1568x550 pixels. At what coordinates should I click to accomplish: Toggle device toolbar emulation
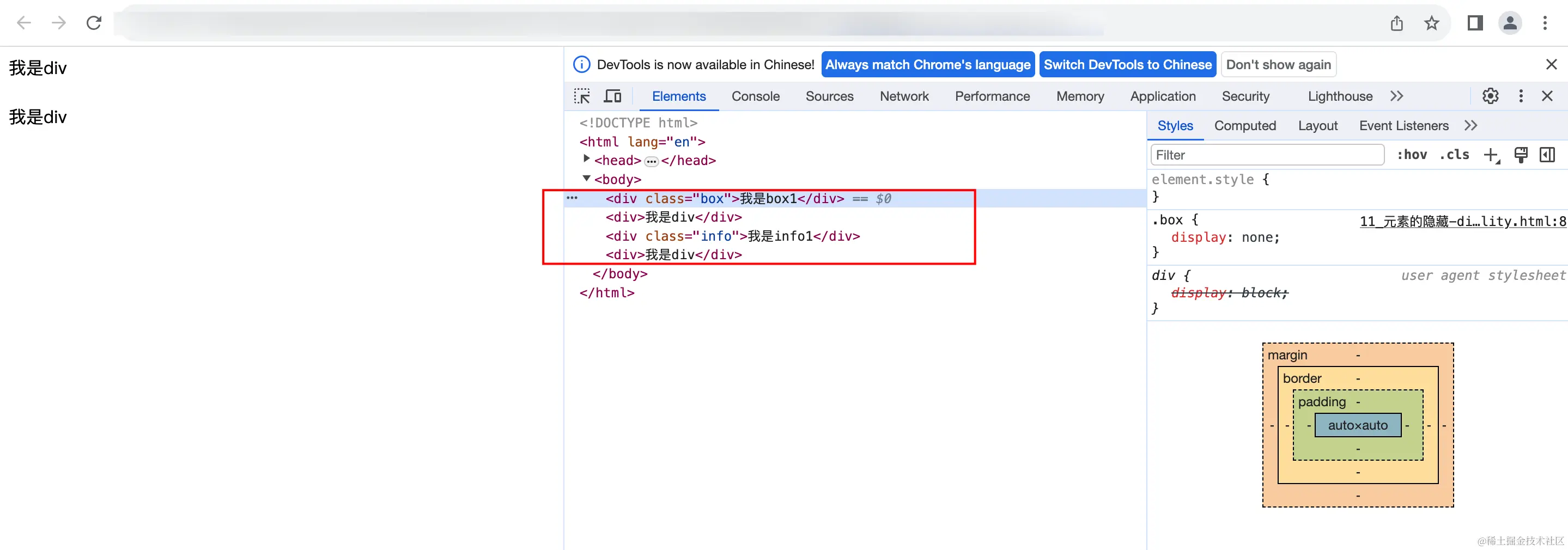[612, 96]
